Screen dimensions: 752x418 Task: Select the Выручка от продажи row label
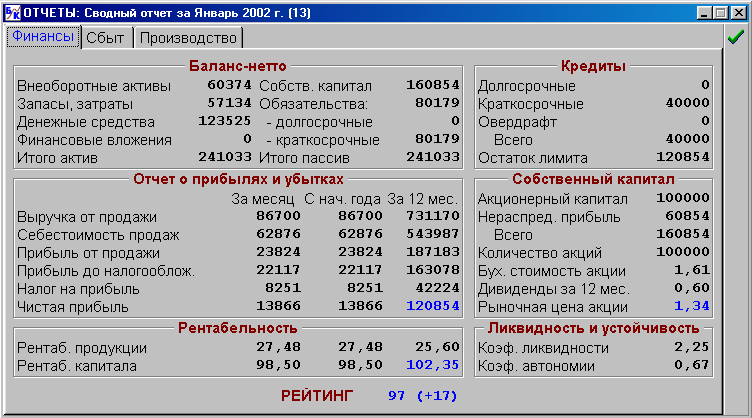click(87, 217)
